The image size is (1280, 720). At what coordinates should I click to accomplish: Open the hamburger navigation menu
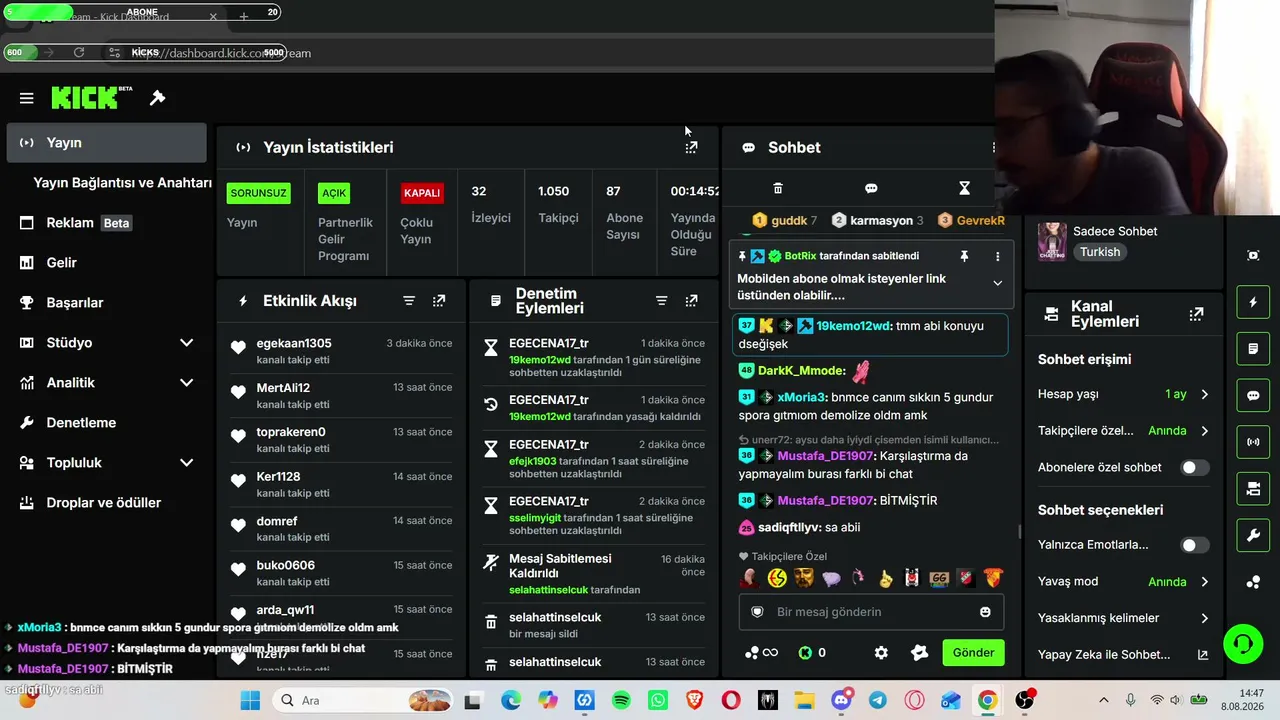click(x=27, y=98)
